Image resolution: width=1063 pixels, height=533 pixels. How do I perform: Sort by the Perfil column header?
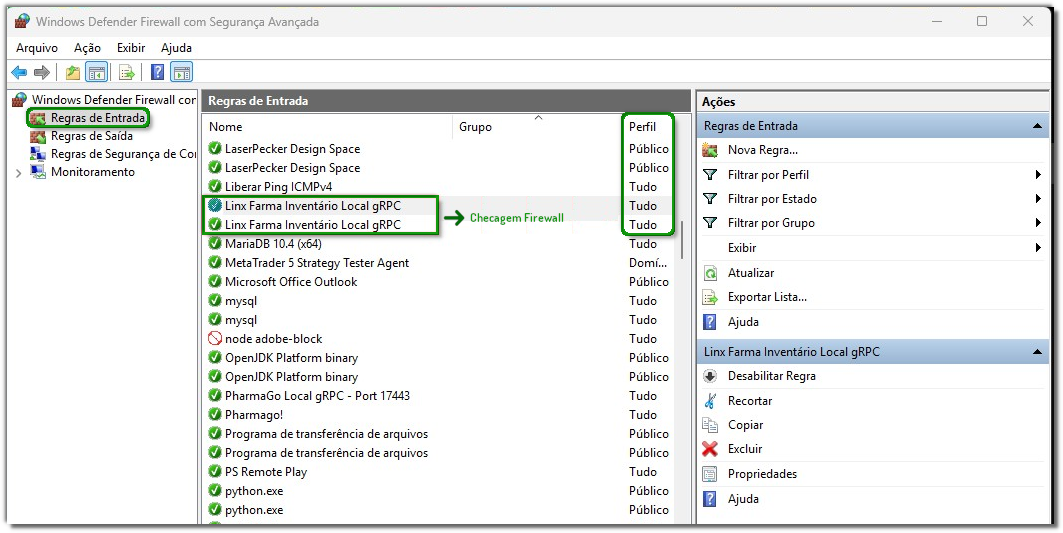[x=642, y=127]
